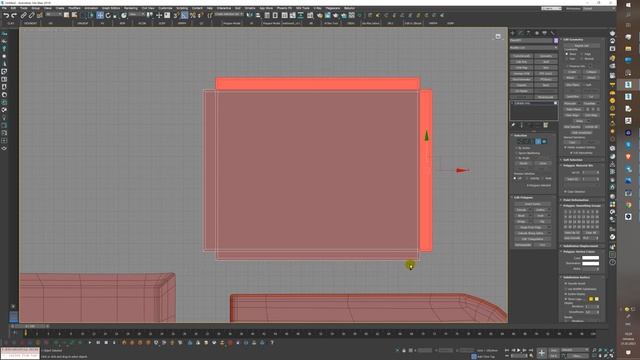Image resolution: width=640 pixels, height=360 pixels.
Task: Open the Mirror tool
Action: coord(249,16)
